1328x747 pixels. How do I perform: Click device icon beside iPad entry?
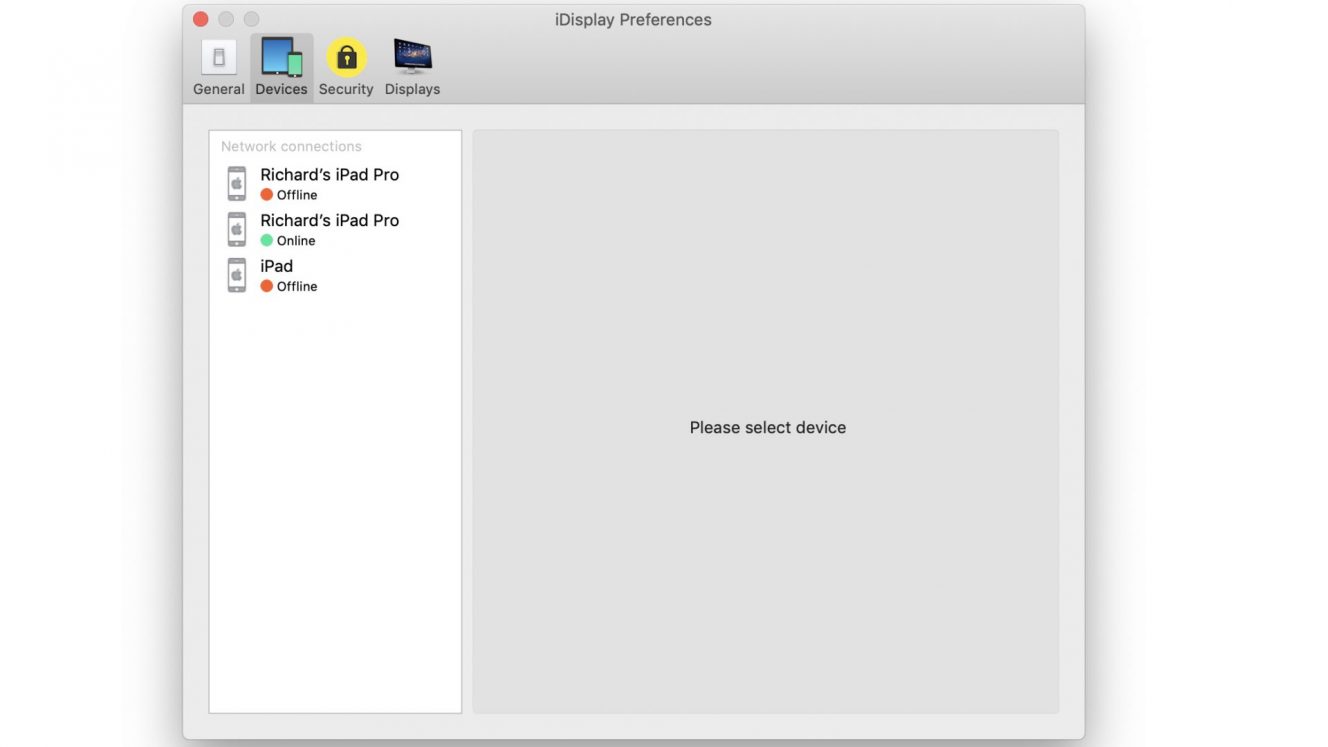[237, 275]
